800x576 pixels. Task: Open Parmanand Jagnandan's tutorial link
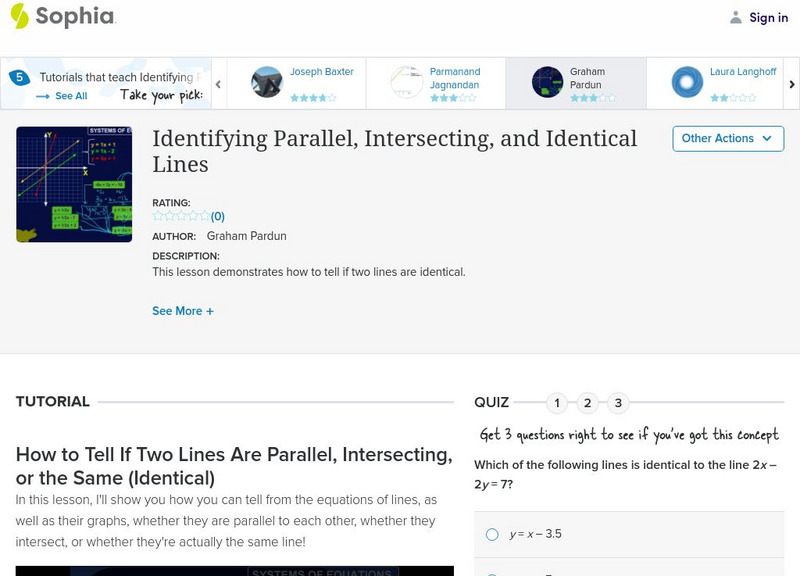click(455, 78)
